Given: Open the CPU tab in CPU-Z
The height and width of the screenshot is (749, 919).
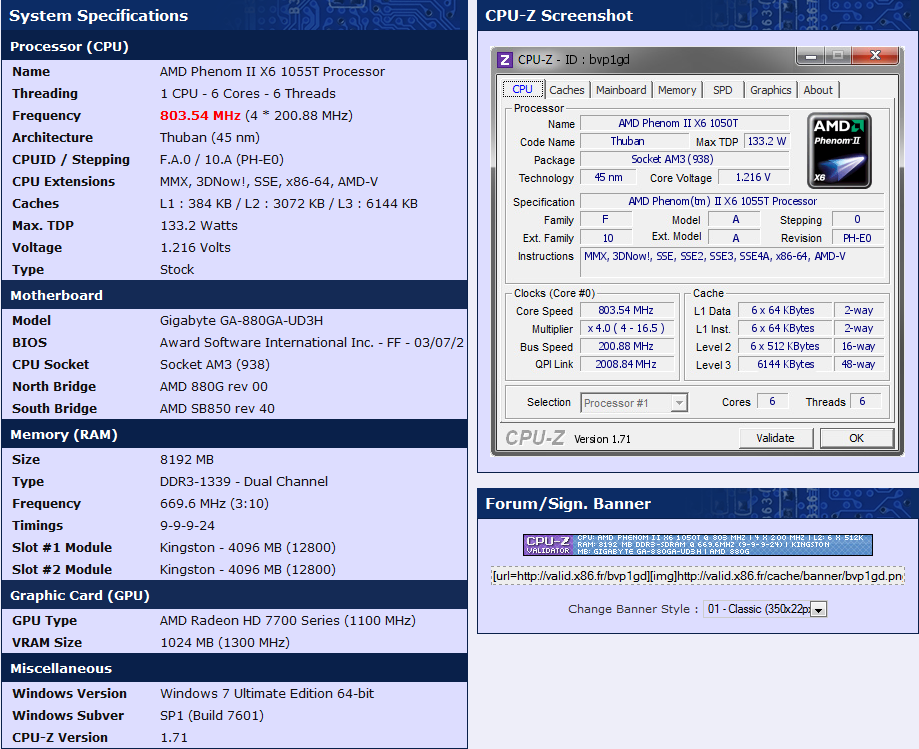Looking at the screenshot, I should (522, 89).
